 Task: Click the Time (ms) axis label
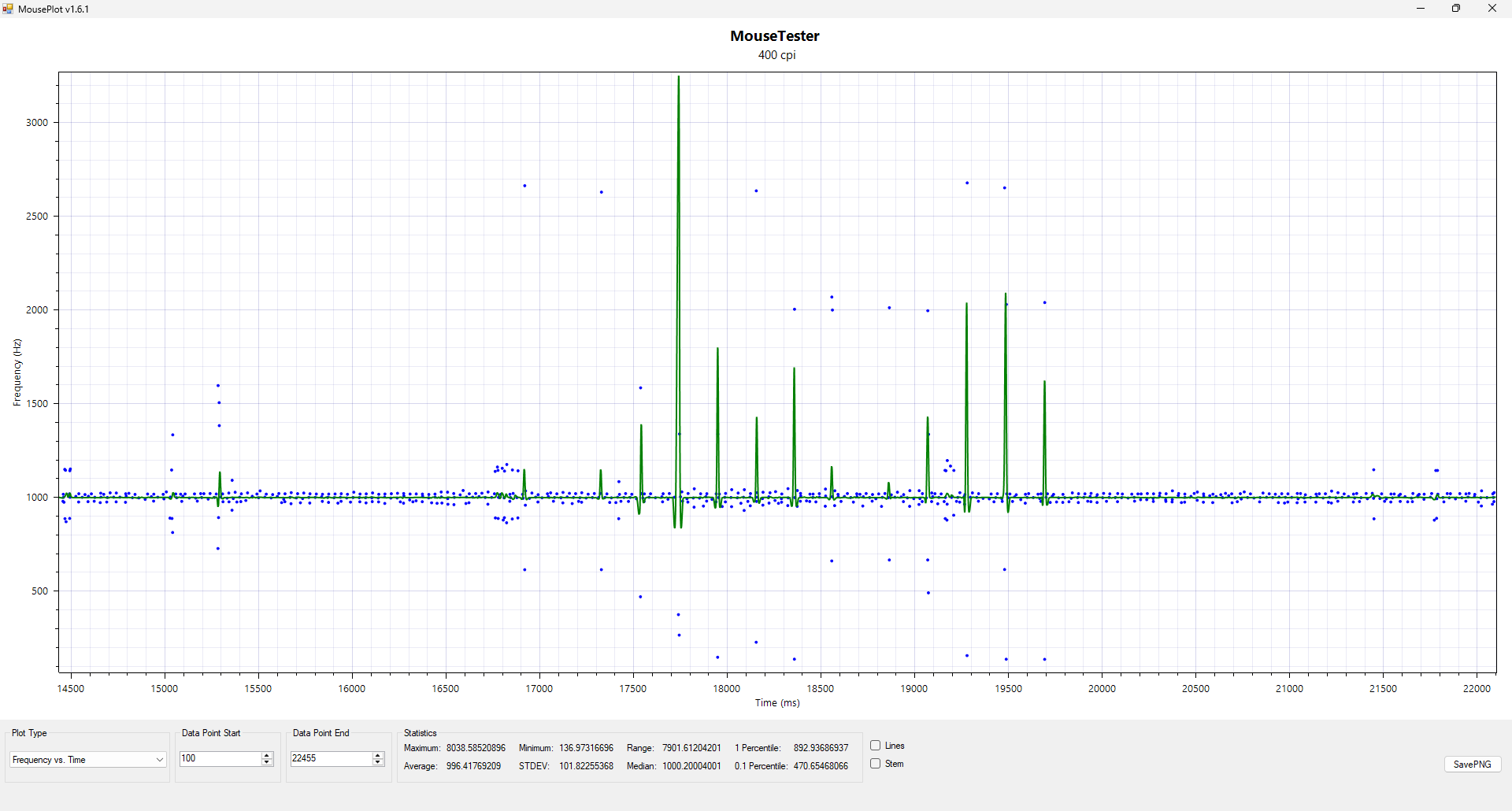[x=777, y=703]
